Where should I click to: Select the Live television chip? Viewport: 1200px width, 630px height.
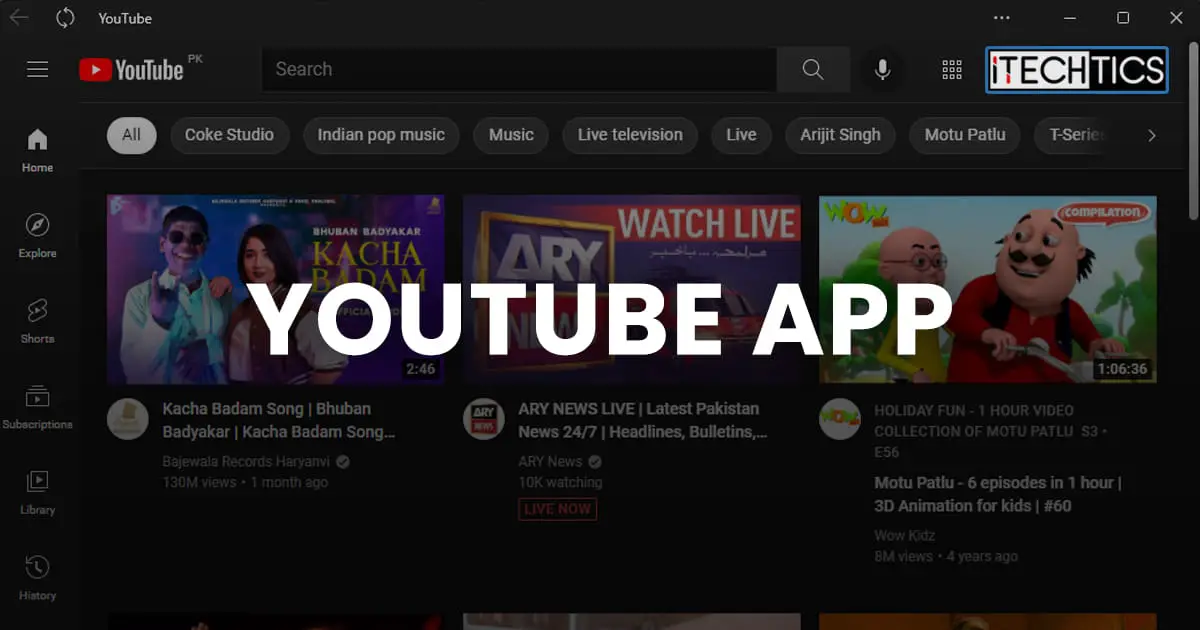point(630,135)
